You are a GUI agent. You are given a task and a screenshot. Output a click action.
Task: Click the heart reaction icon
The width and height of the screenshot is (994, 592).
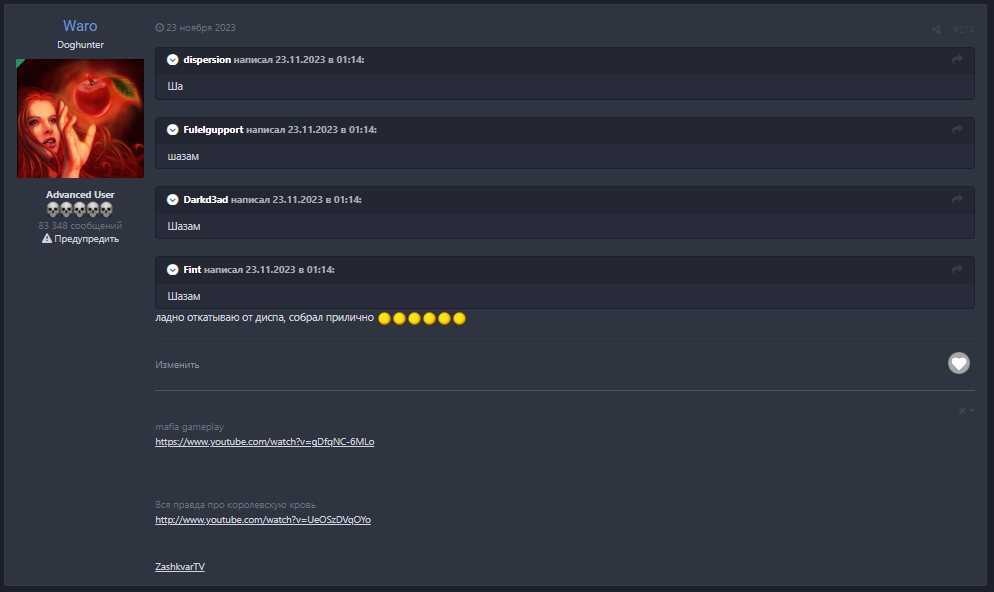(958, 363)
